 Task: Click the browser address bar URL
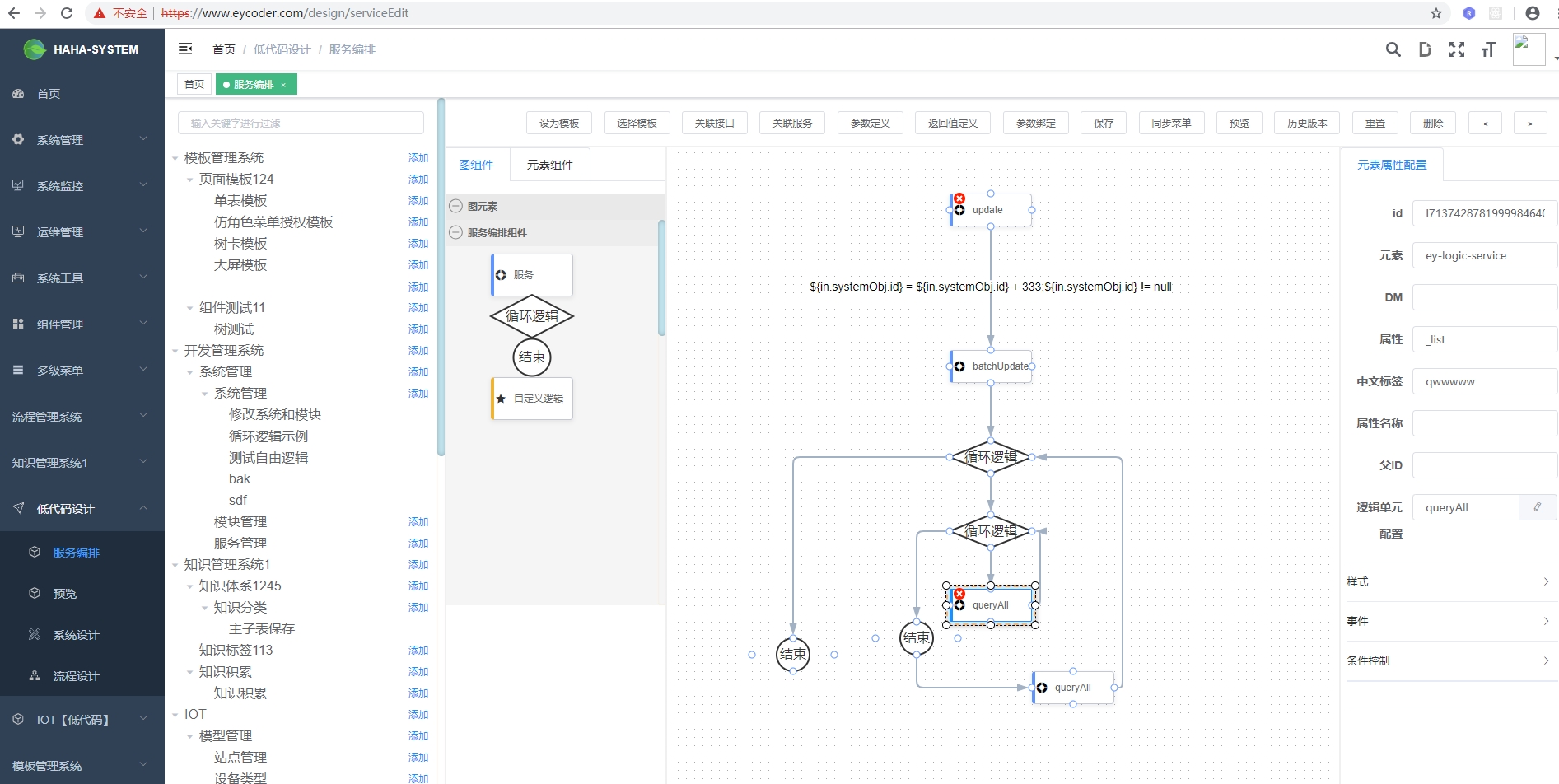tap(285, 13)
